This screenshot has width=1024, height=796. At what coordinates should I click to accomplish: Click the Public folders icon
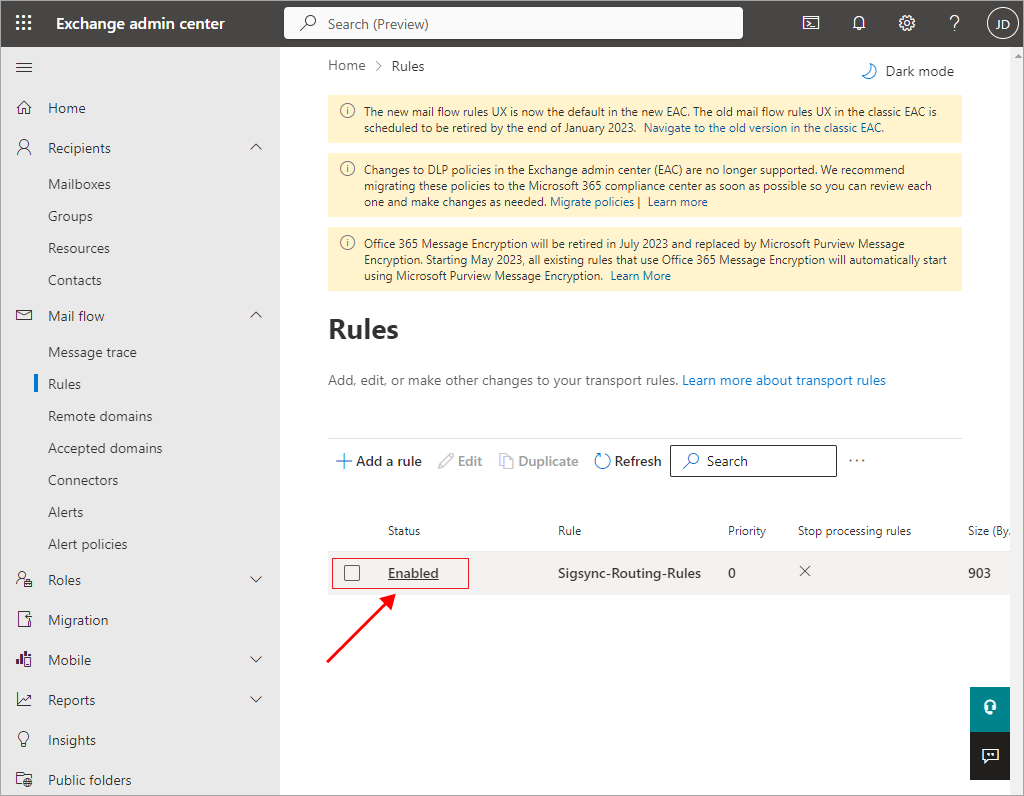[x=24, y=779]
